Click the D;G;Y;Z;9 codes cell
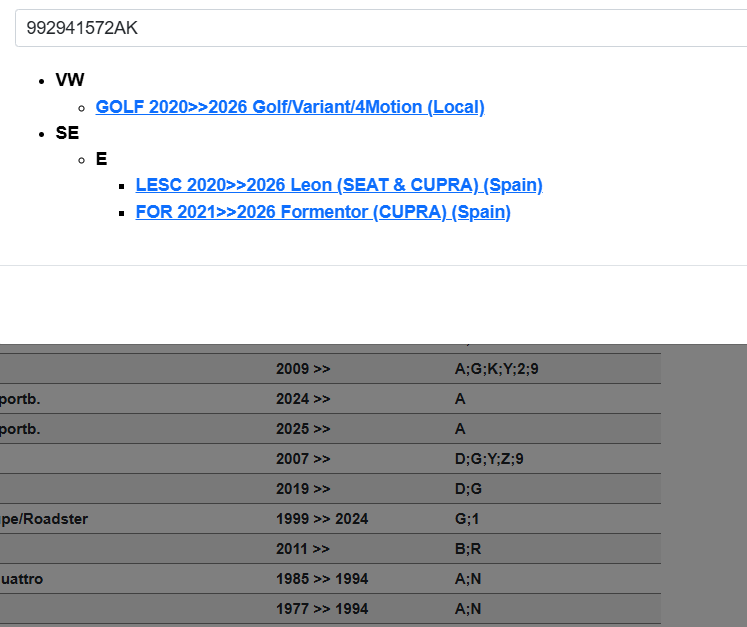Image resolution: width=747 pixels, height=627 pixels. (x=489, y=459)
